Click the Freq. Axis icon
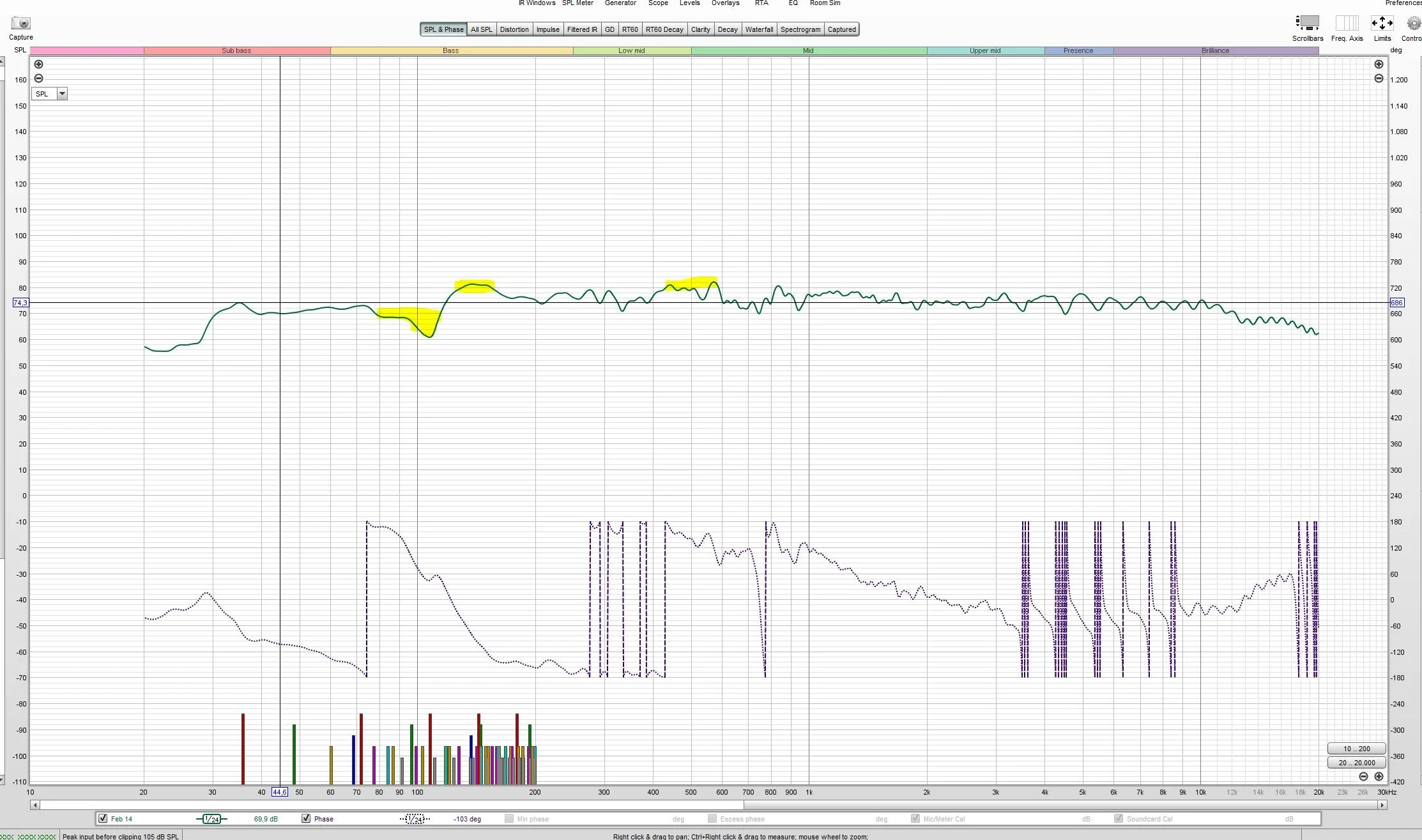This screenshot has width=1422, height=840. 1347,23
